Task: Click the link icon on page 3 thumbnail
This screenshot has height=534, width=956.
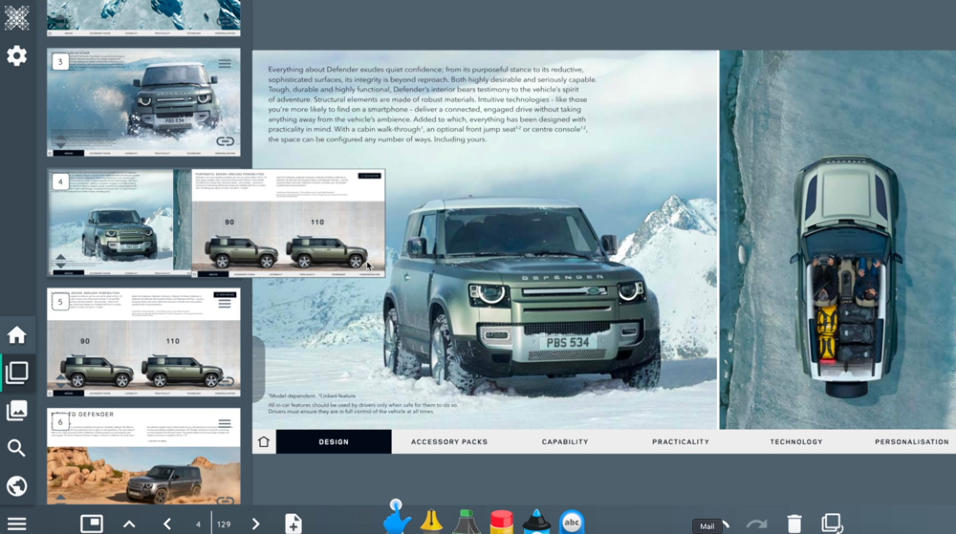Action: (x=225, y=141)
